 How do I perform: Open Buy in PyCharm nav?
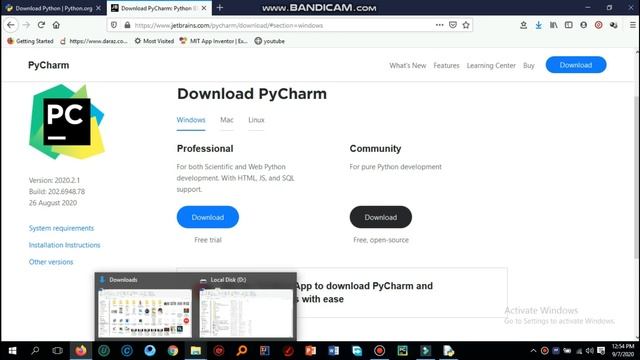529,65
